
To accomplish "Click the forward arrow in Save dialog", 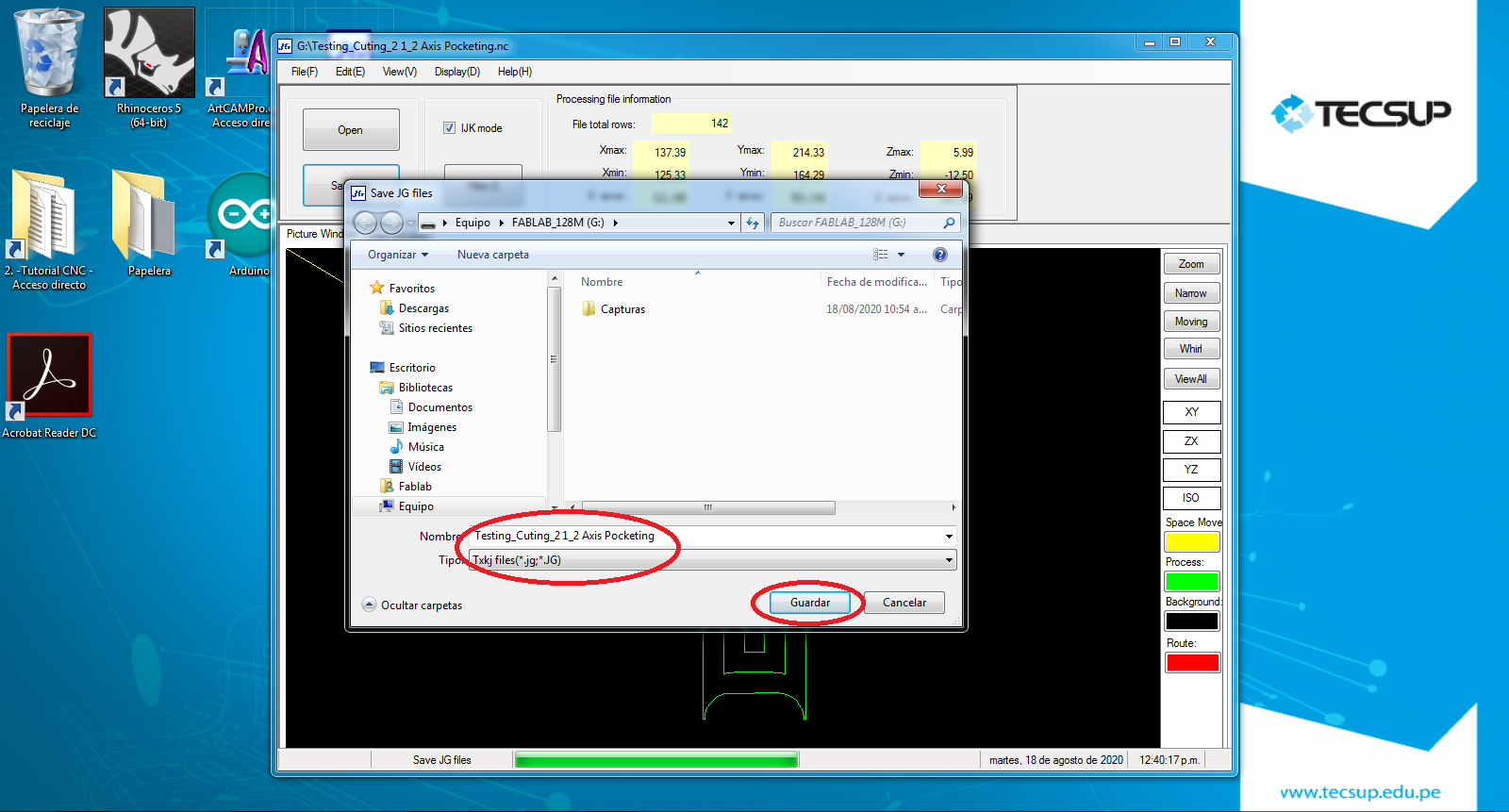I will coord(391,223).
